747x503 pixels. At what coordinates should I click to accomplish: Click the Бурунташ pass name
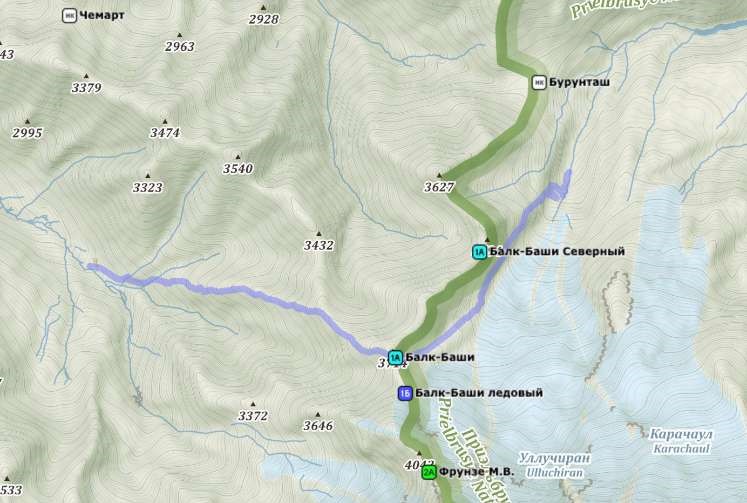pyautogui.click(x=579, y=82)
